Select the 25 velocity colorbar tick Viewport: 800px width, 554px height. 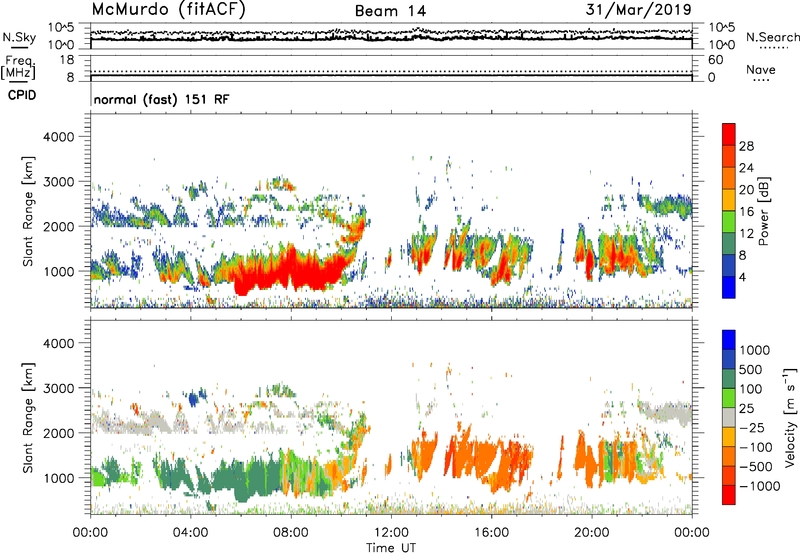click(x=746, y=409)
